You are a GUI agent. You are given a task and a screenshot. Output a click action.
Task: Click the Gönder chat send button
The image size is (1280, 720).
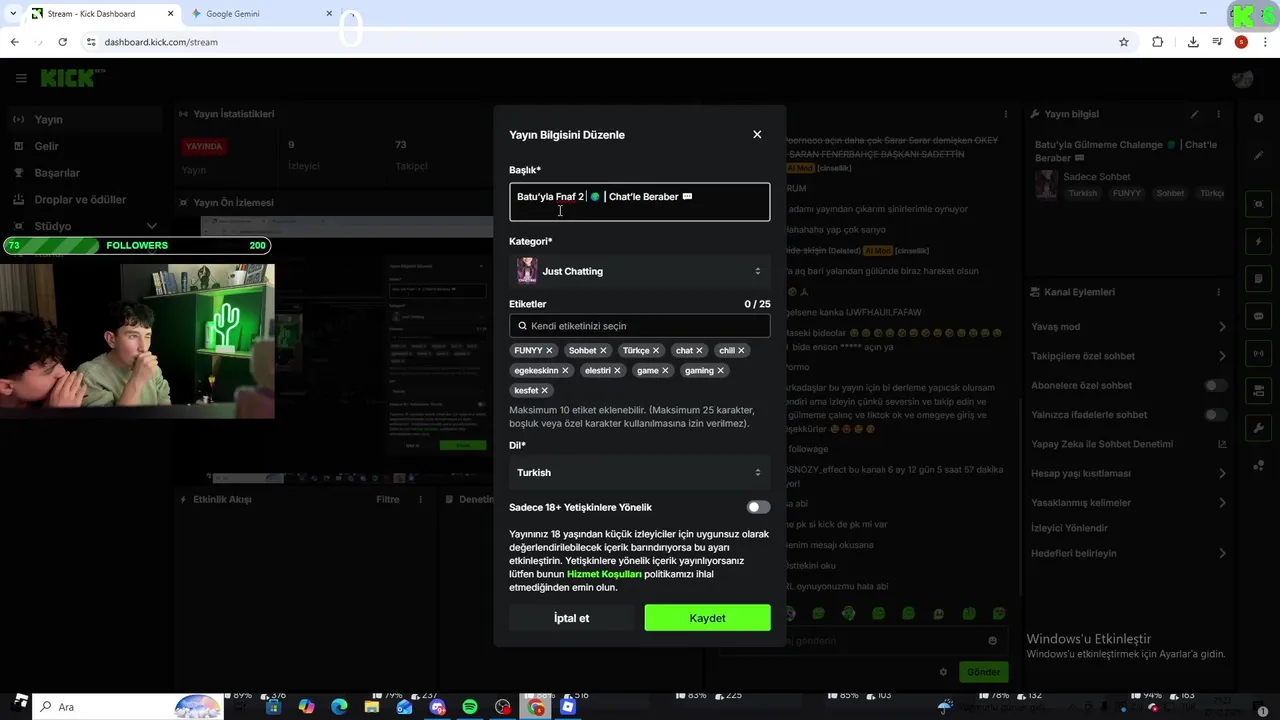(983, 672)
